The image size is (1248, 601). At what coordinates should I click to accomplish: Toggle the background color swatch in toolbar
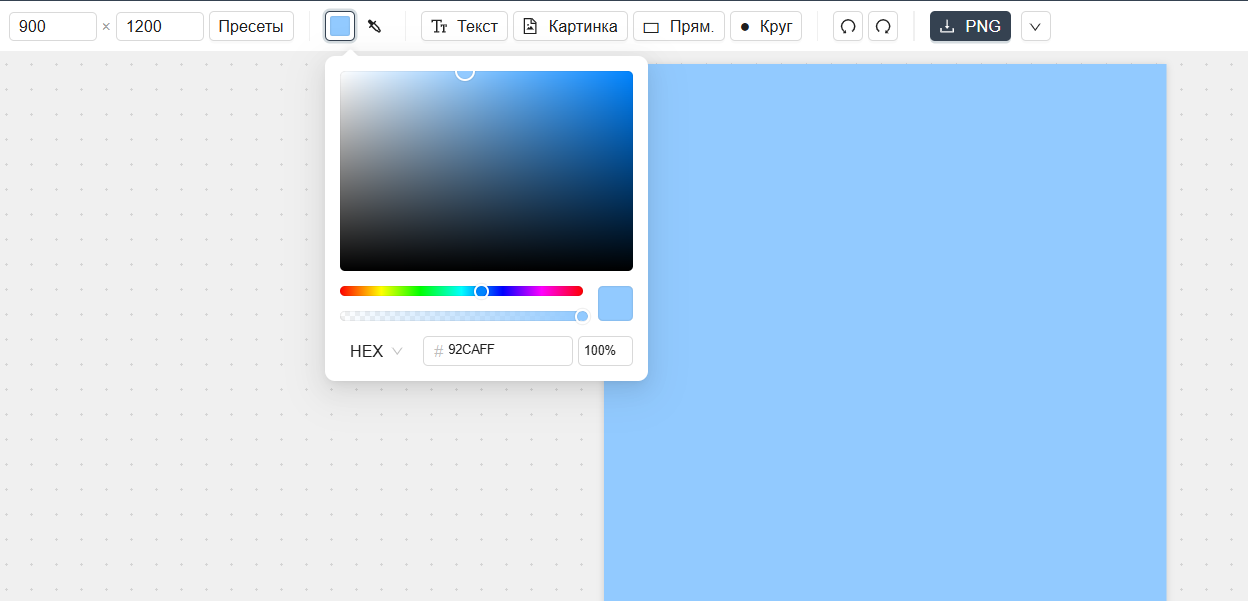pos(340,26)
